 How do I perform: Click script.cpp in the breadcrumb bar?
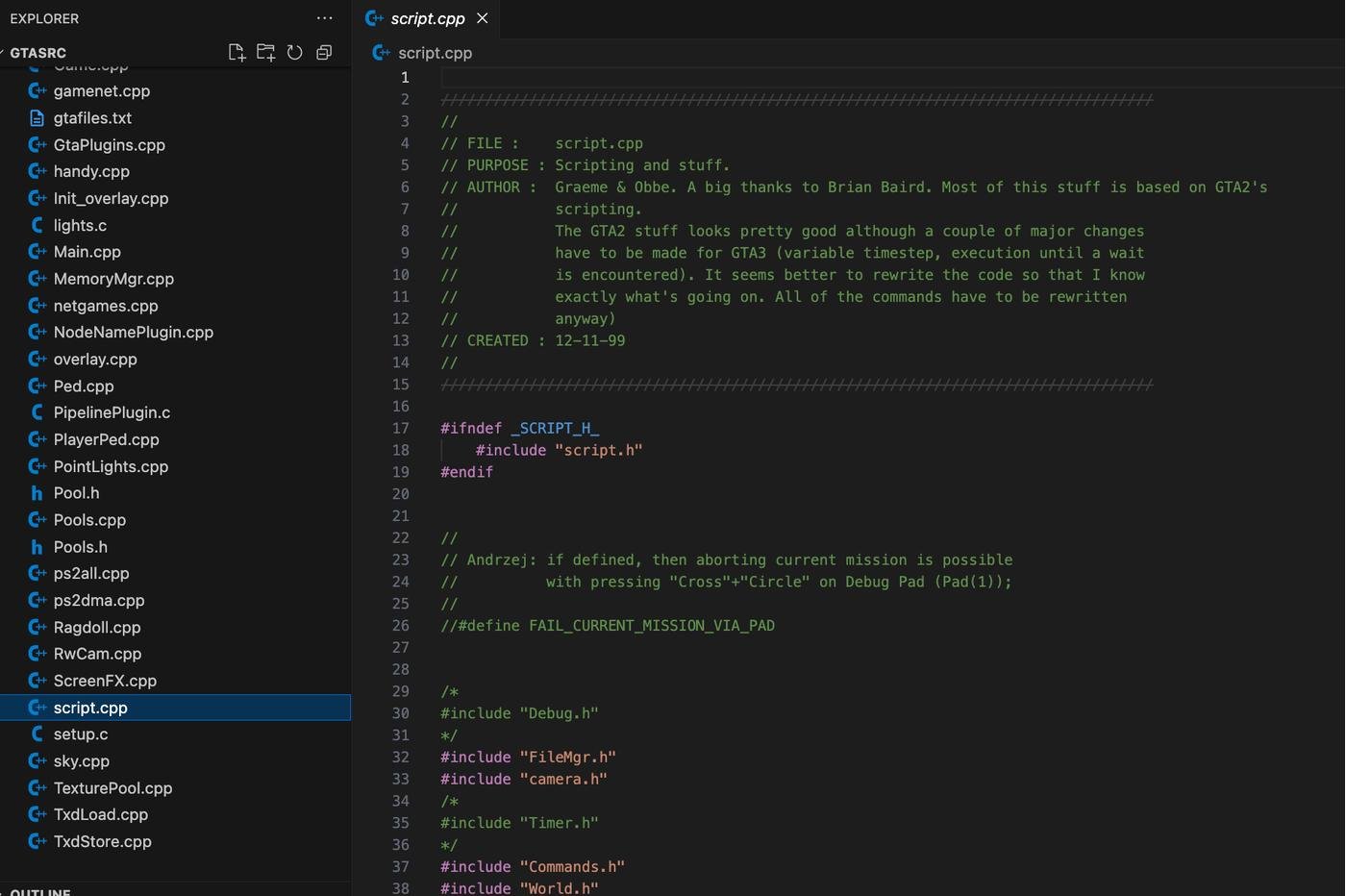(435, 53)
